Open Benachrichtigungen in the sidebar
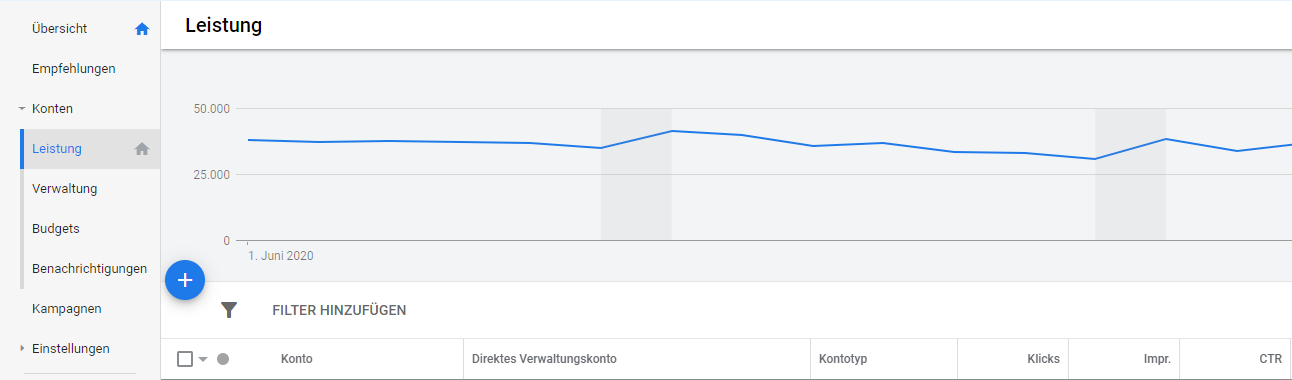 [90, 269]
